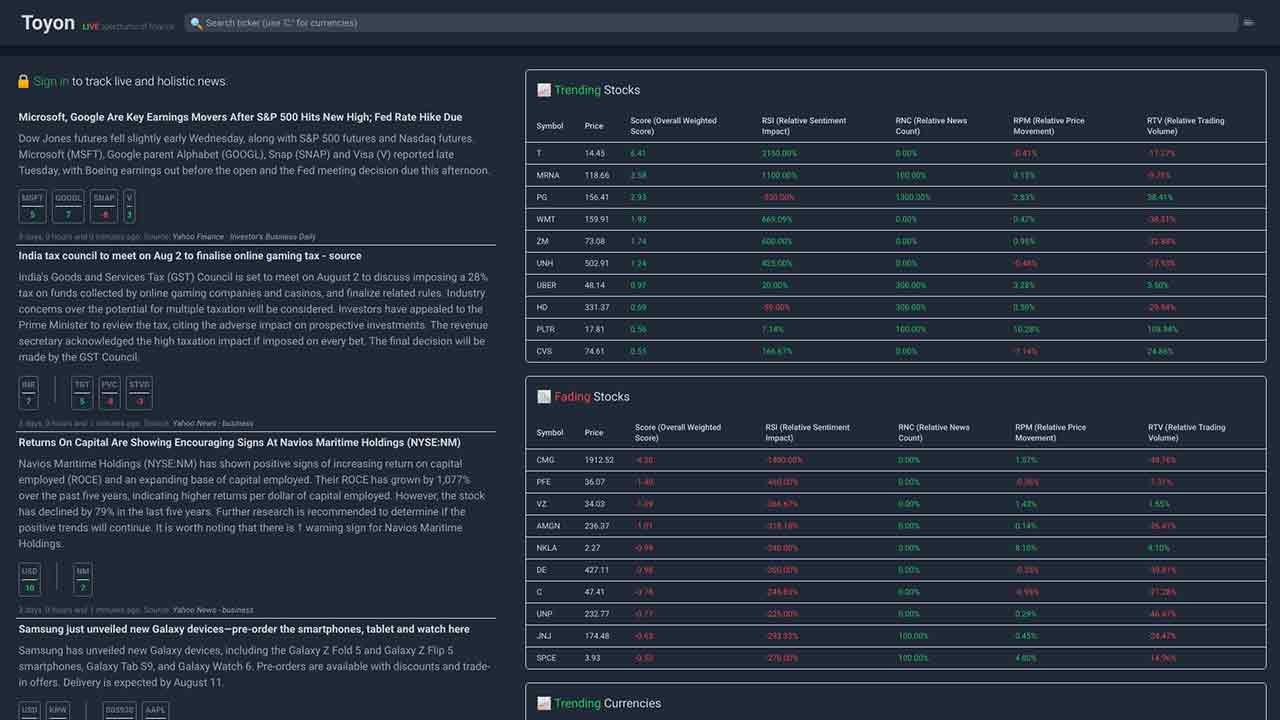Open the GOOGL ticker badge
The width and height of the screenshot is (1280, 720).
(x=68, y=206)
